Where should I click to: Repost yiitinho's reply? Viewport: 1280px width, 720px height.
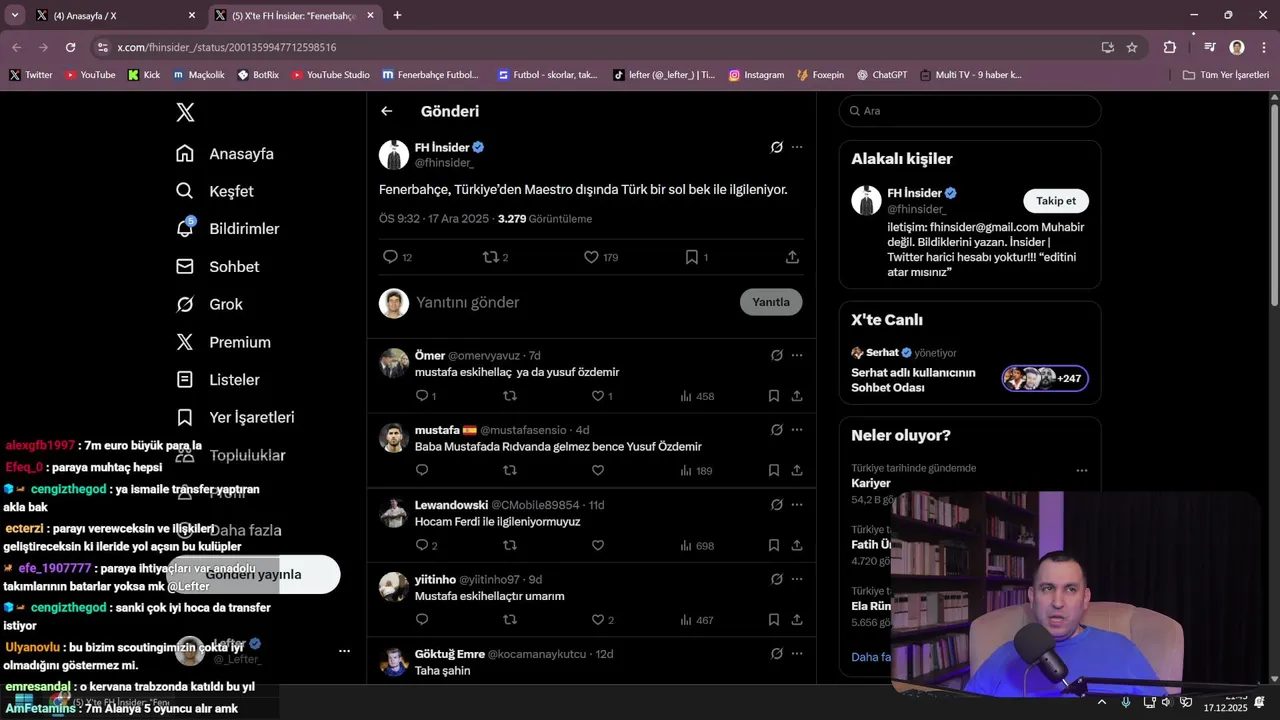(510, 620)
